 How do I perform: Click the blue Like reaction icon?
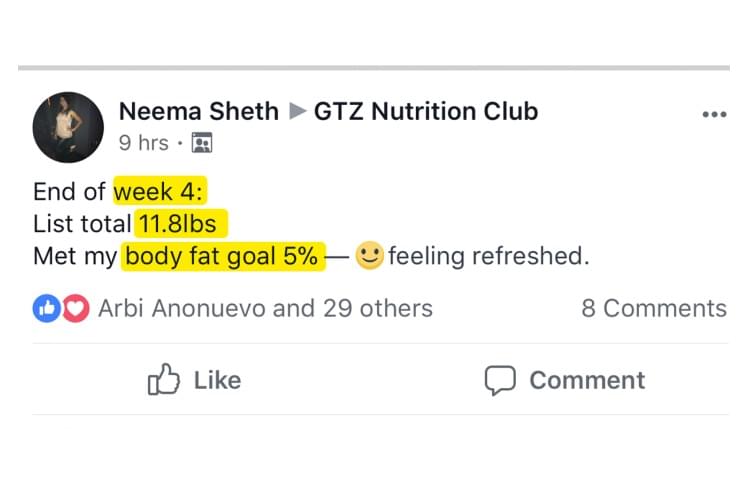(x=45, y=309)
